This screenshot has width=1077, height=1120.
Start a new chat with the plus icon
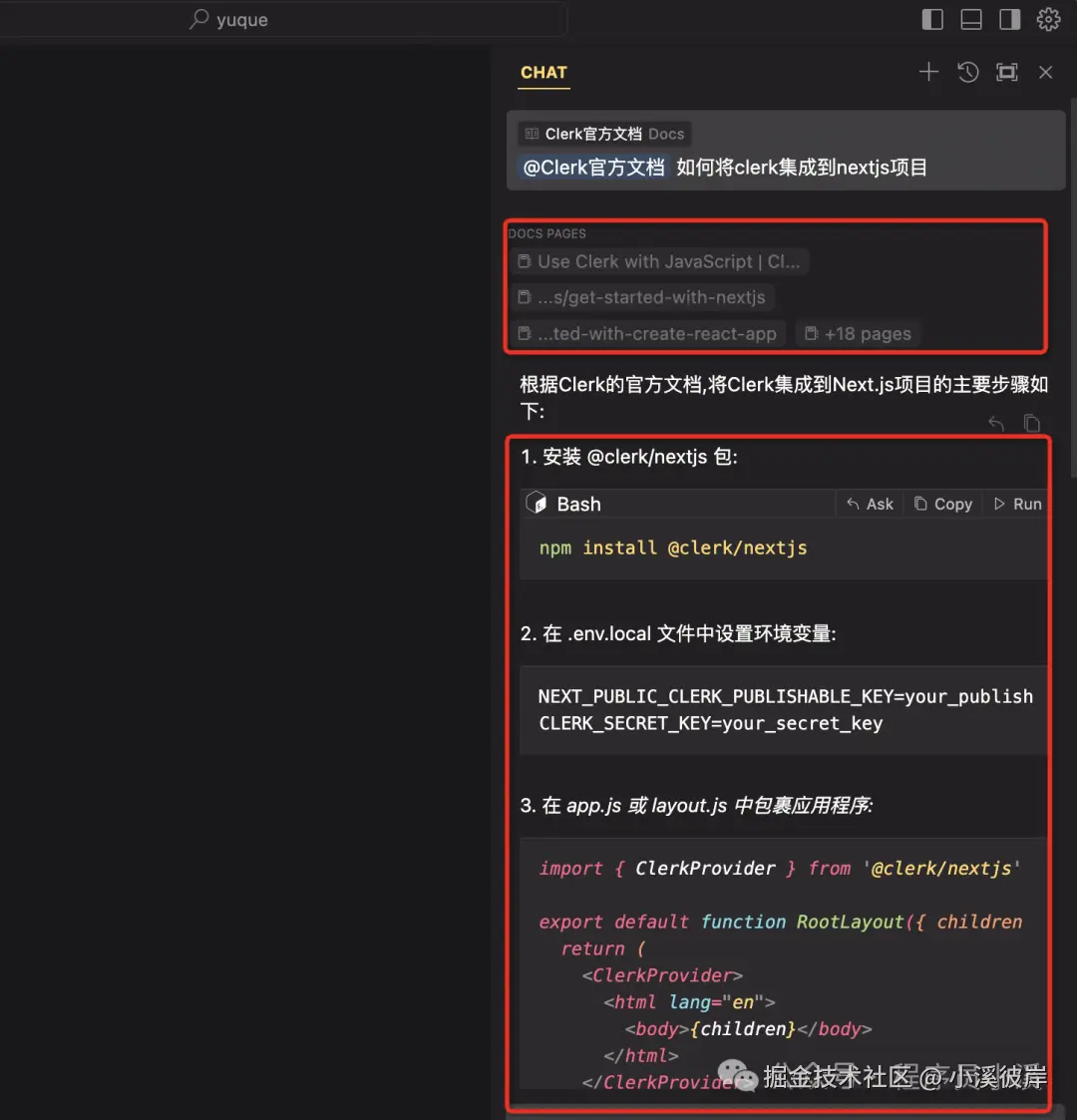pyautogui.click(x=928, y=72)
